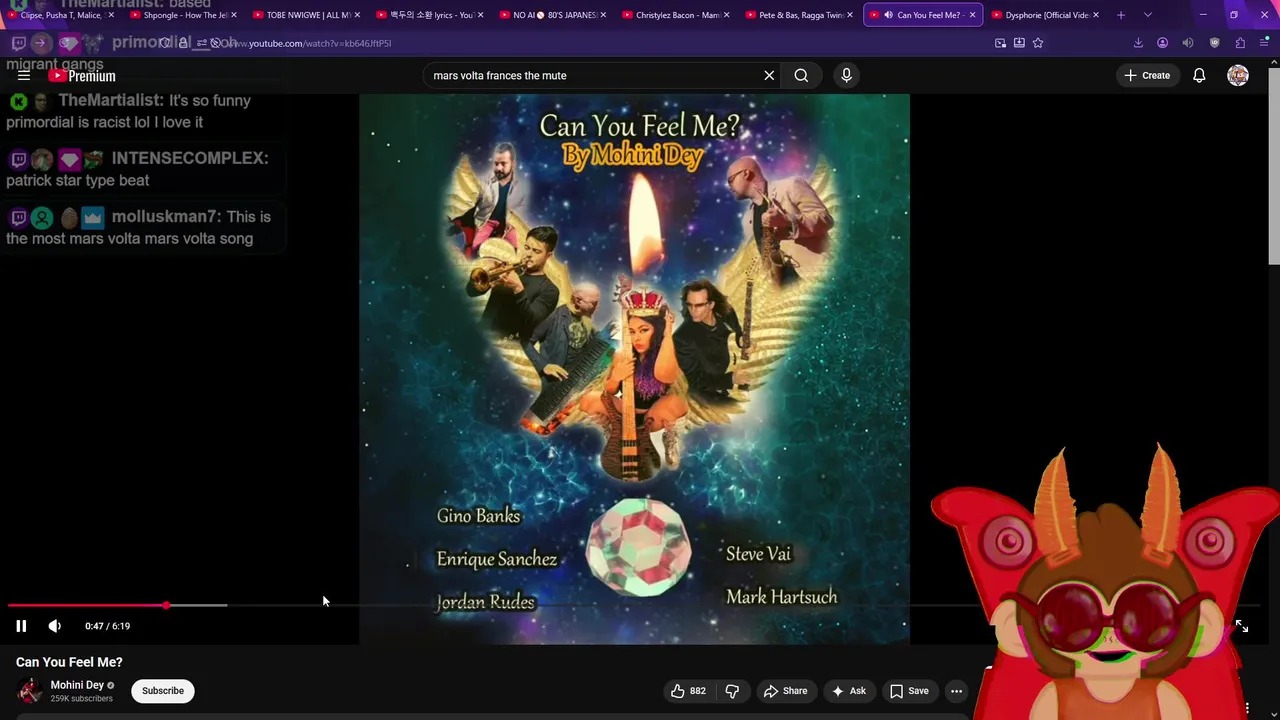
Task: Subscribe to Mohini Dey channel
Action: [x=163, y=691]
